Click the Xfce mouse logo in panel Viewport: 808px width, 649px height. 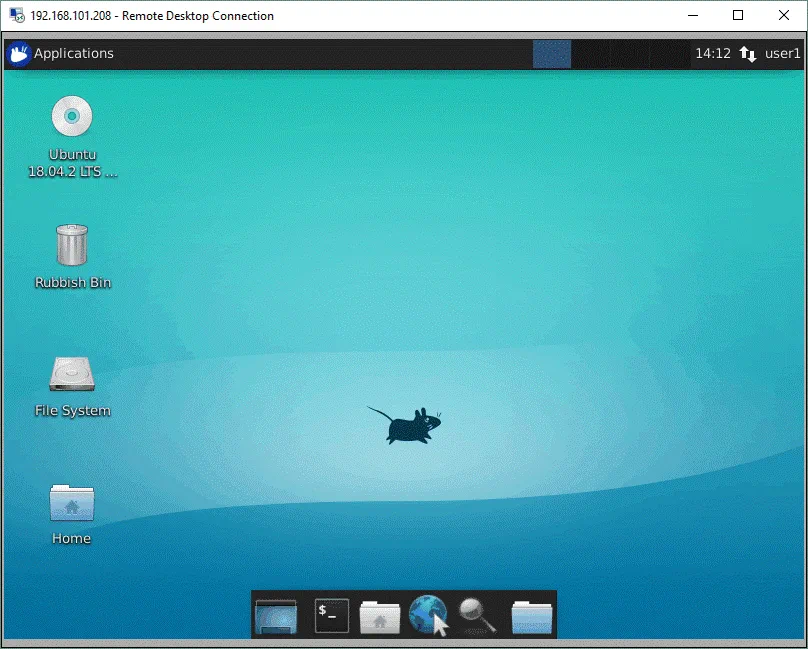[x=18, y=54]
